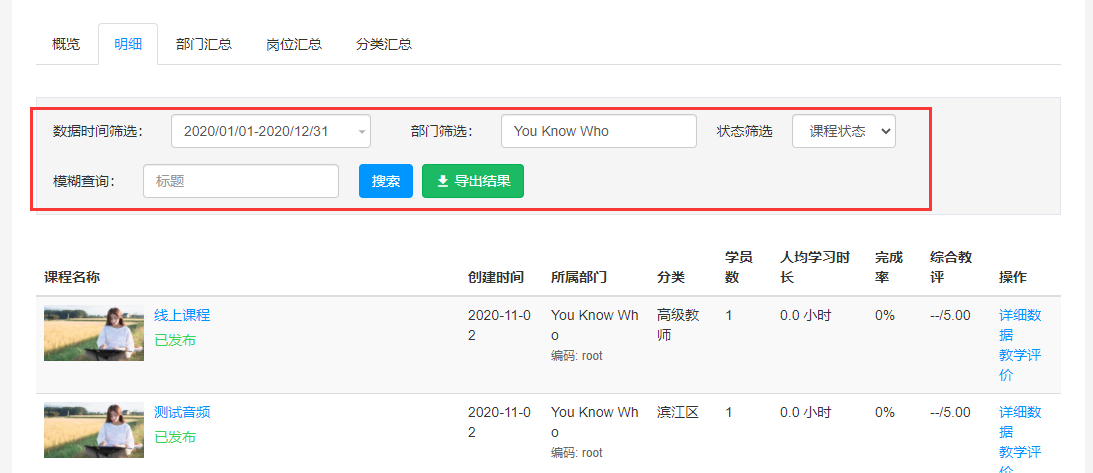
Task: Open 详细数据 for 测试音频 row
Action: [x=1021, y=422]
